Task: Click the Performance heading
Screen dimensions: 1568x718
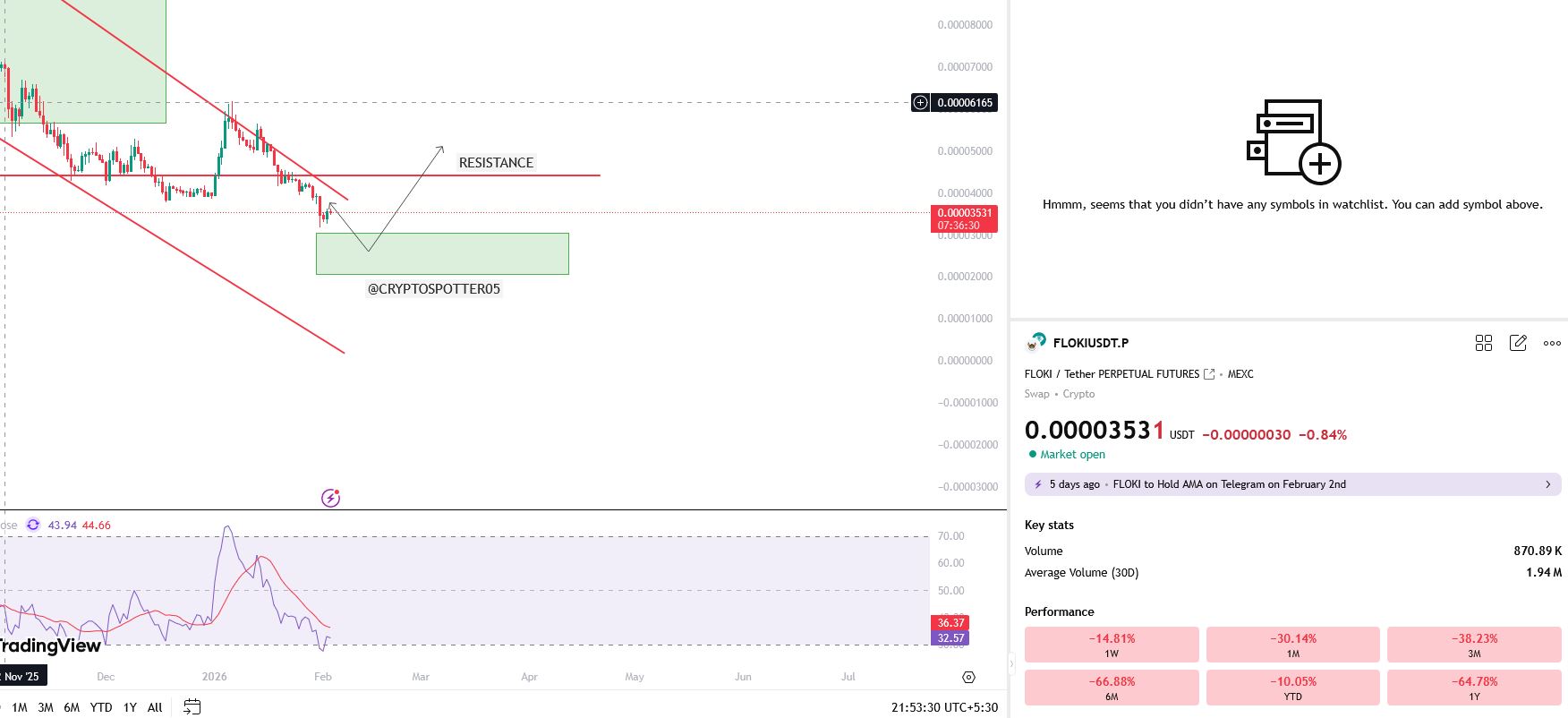Action: pos(1060,612)
